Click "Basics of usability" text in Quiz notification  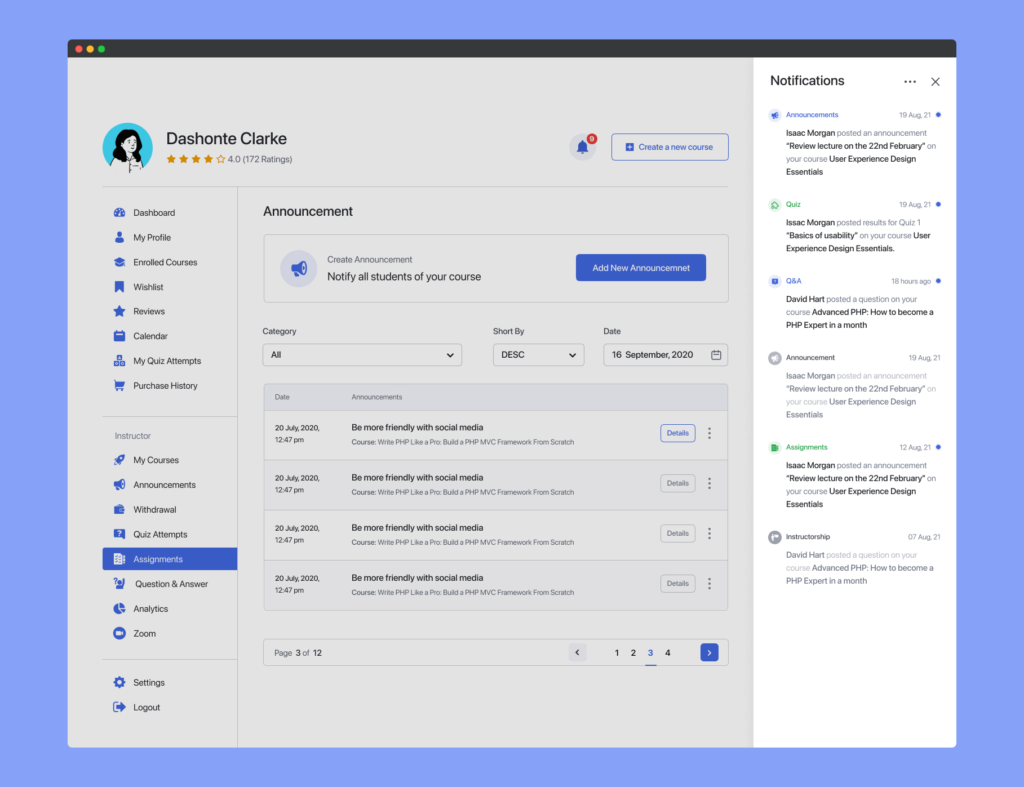pos(821,236)
